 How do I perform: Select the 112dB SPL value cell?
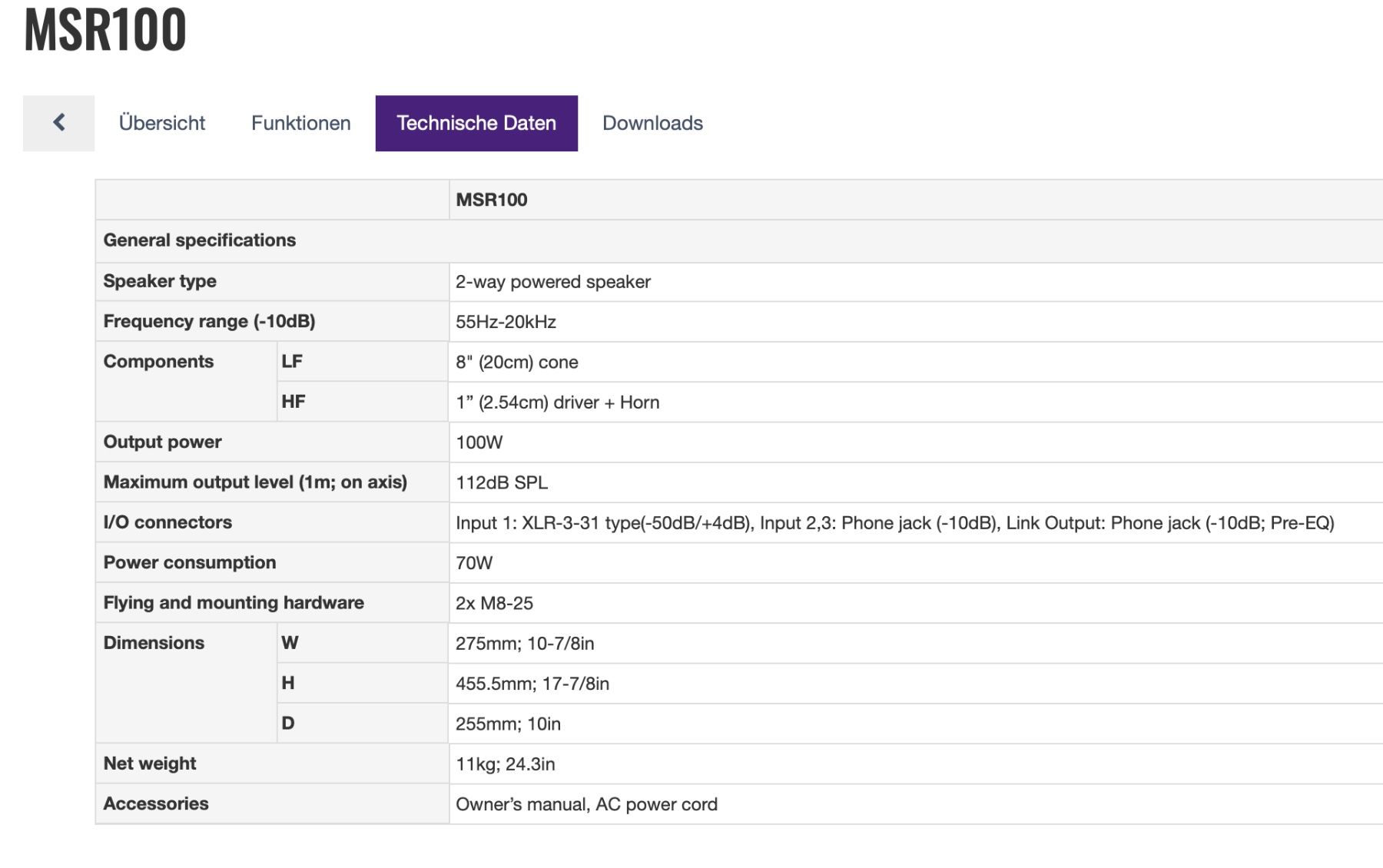[501, 482]
